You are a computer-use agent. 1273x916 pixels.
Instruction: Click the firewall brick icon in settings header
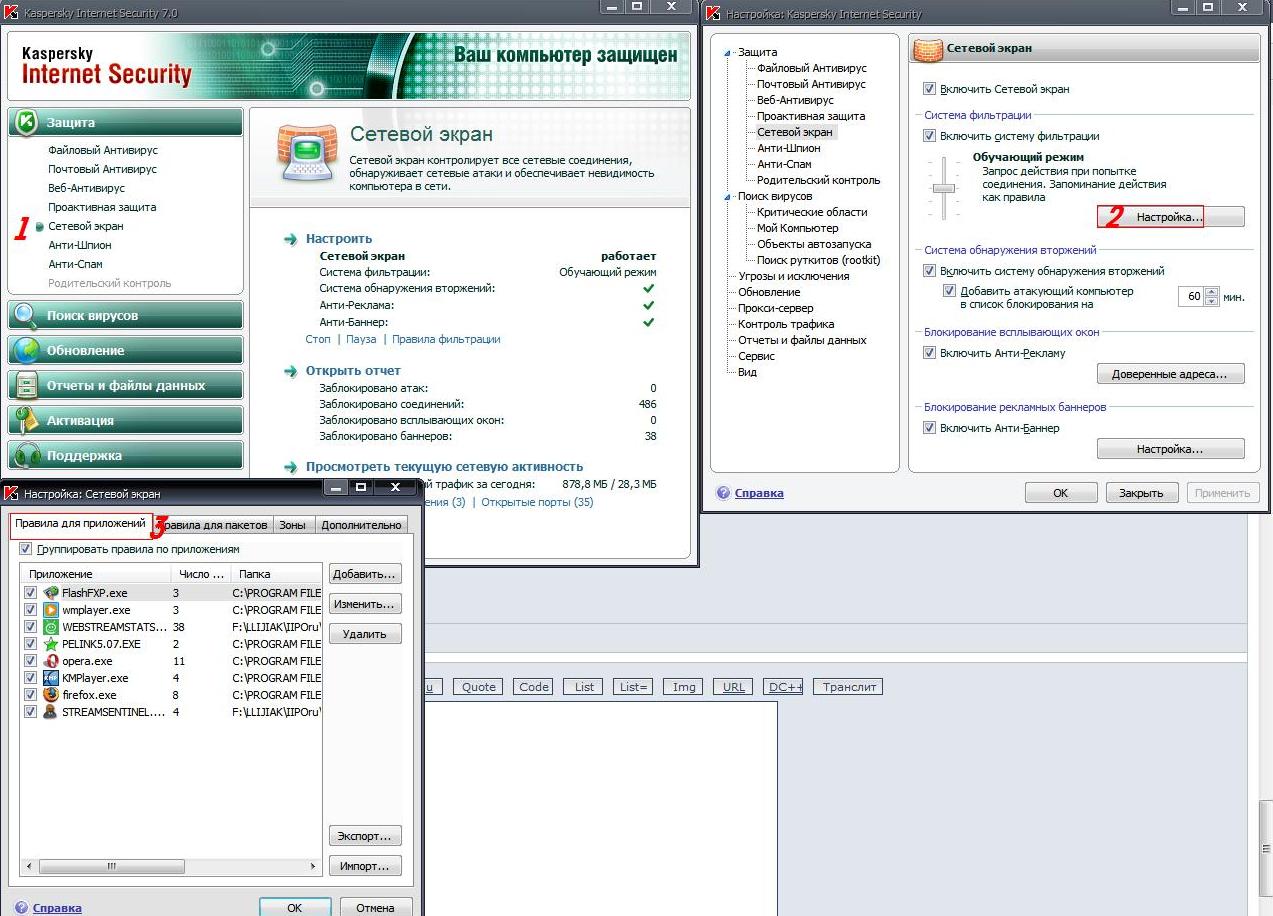point(929,48)
